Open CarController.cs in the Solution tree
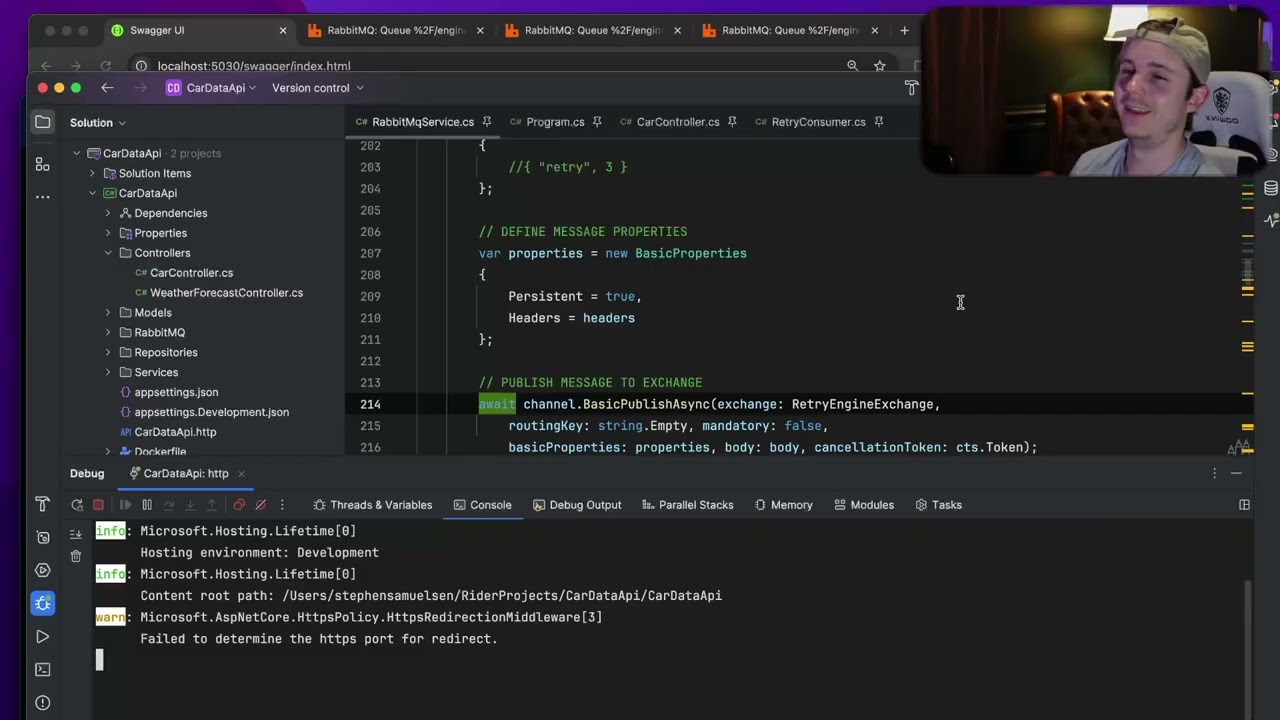 [x=191, y=273]
